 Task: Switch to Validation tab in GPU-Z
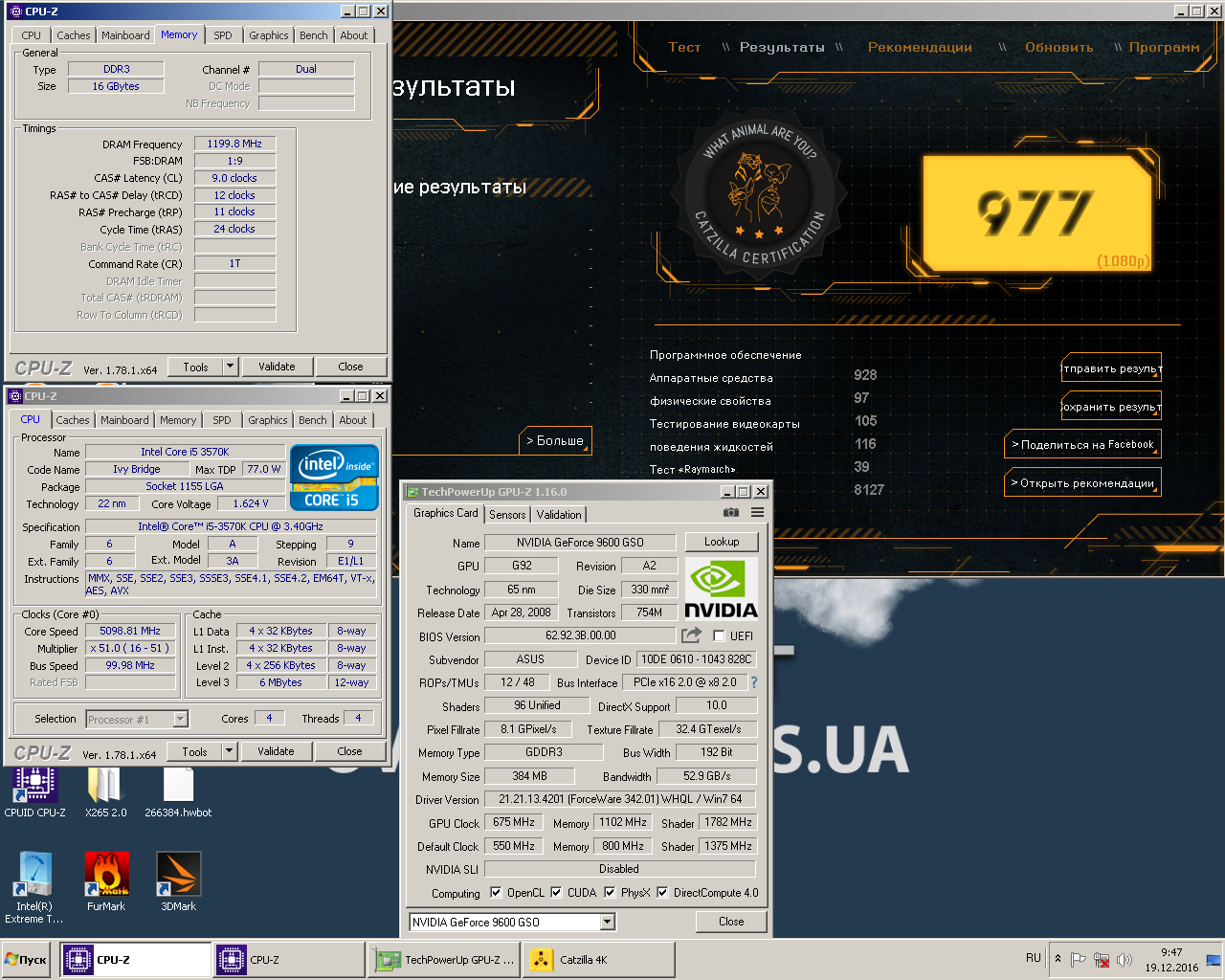[559, 515]
